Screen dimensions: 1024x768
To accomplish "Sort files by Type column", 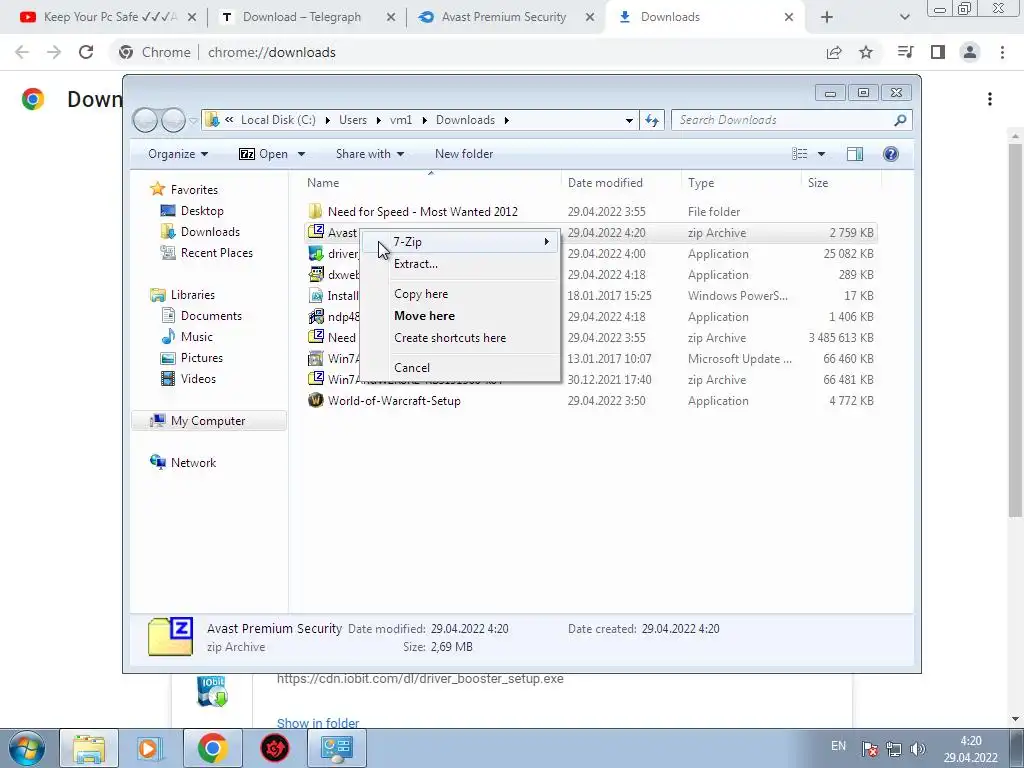I will pyautogui.click(x=701, y=183).
